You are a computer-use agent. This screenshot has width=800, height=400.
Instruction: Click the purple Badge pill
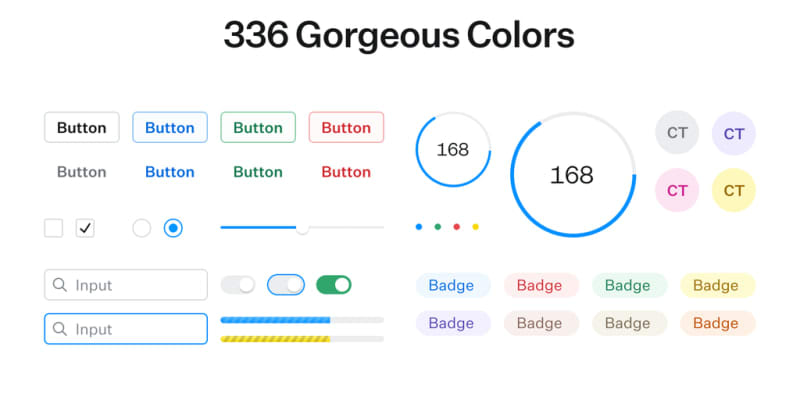point(452,323)
